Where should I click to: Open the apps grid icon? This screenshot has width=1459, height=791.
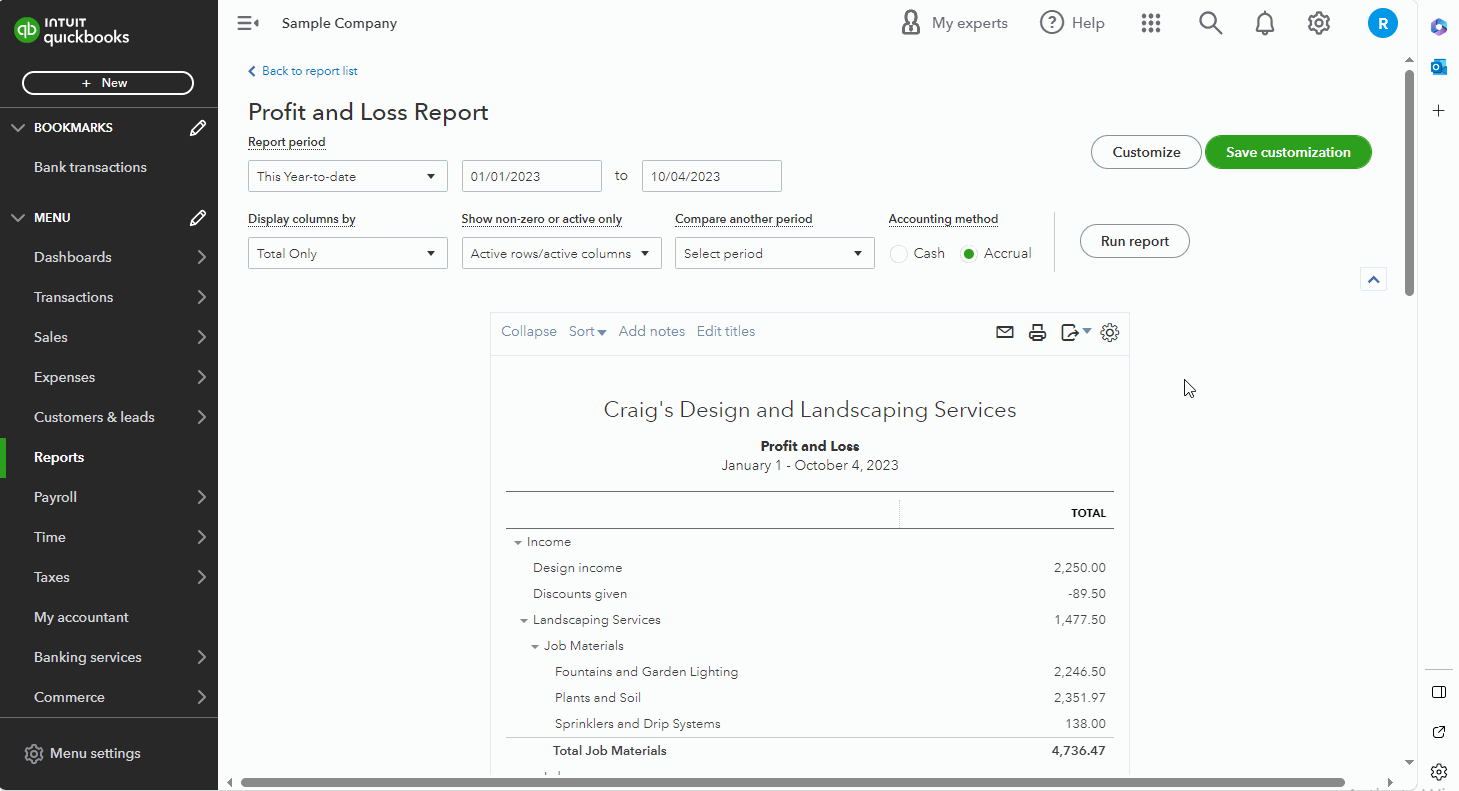pos(1150,22)
